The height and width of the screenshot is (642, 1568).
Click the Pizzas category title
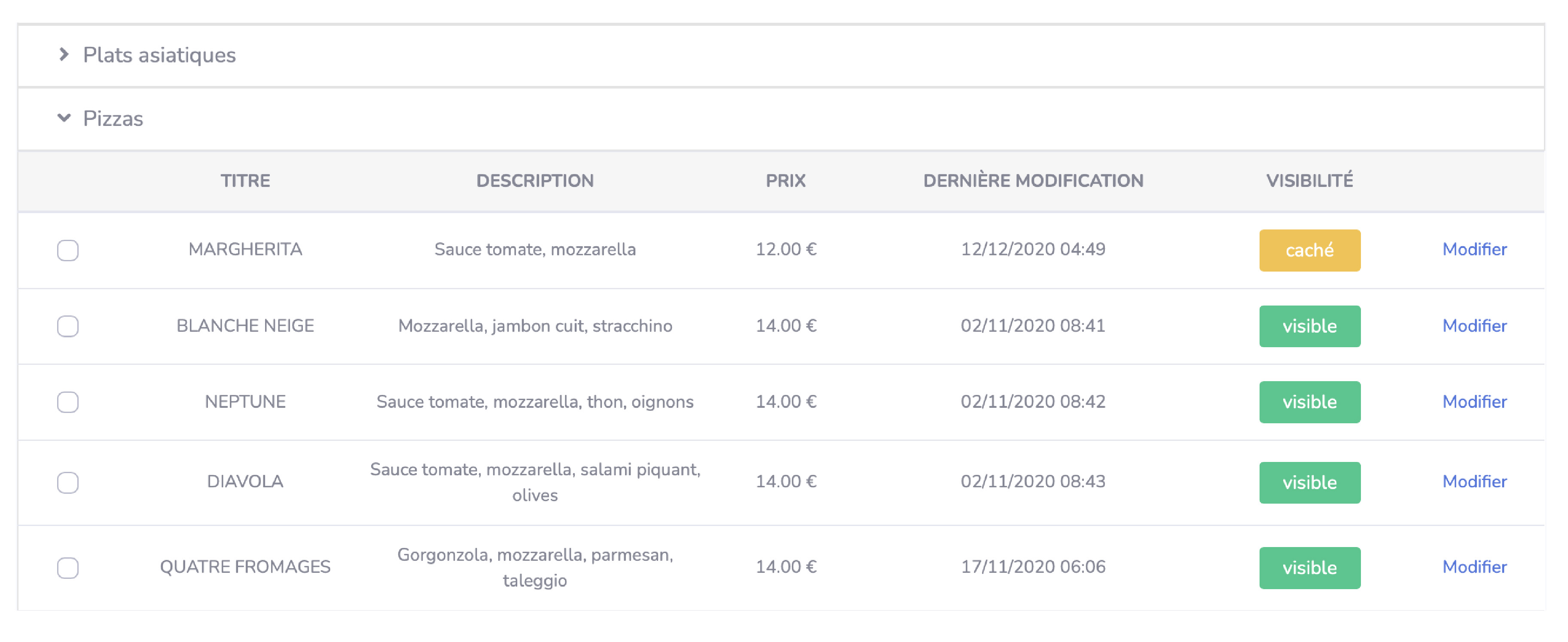pos(113,119)
